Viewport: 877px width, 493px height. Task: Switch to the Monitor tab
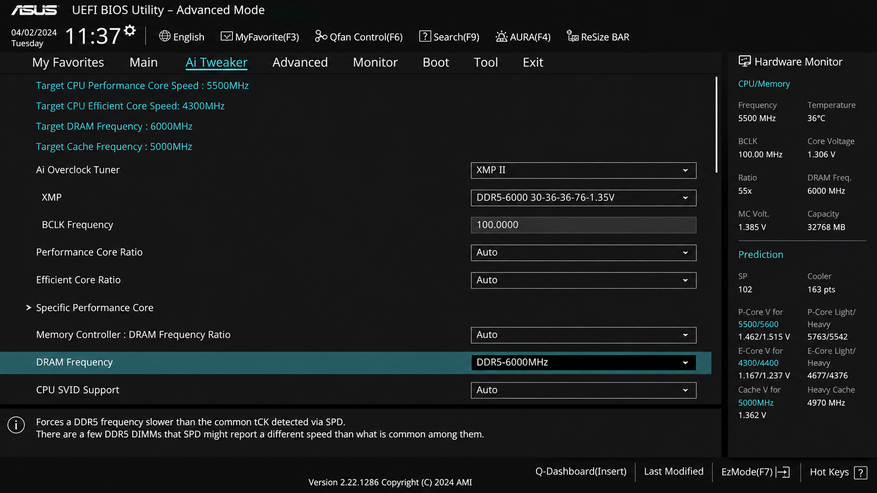click(x=375, y=62)
